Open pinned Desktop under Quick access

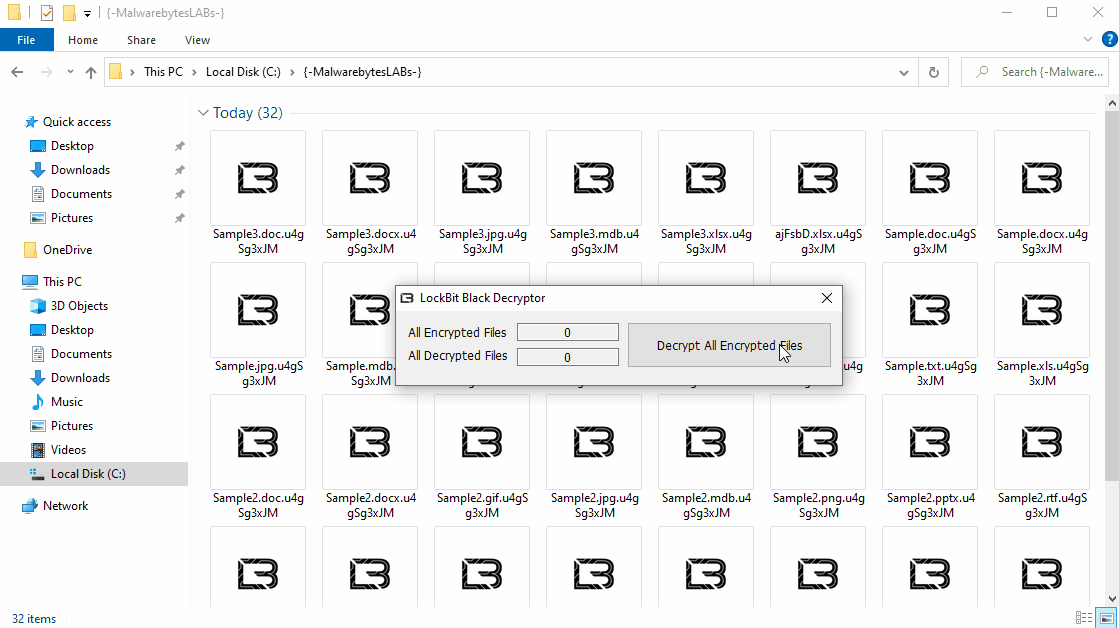click(x=72, y=146)
